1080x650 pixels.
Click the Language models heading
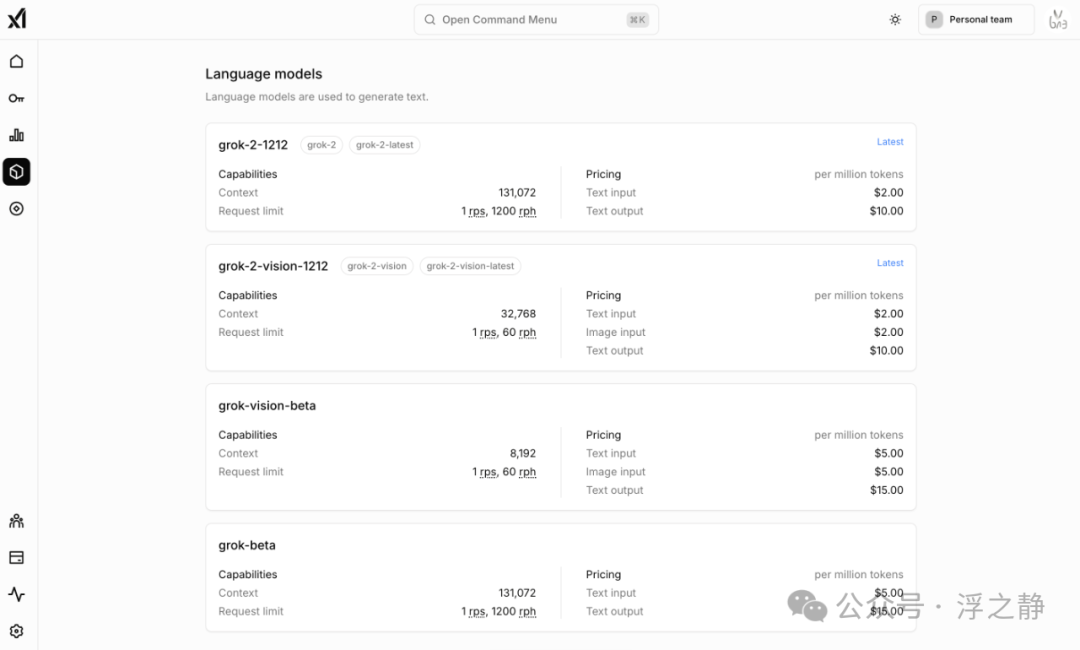(264, 74)
